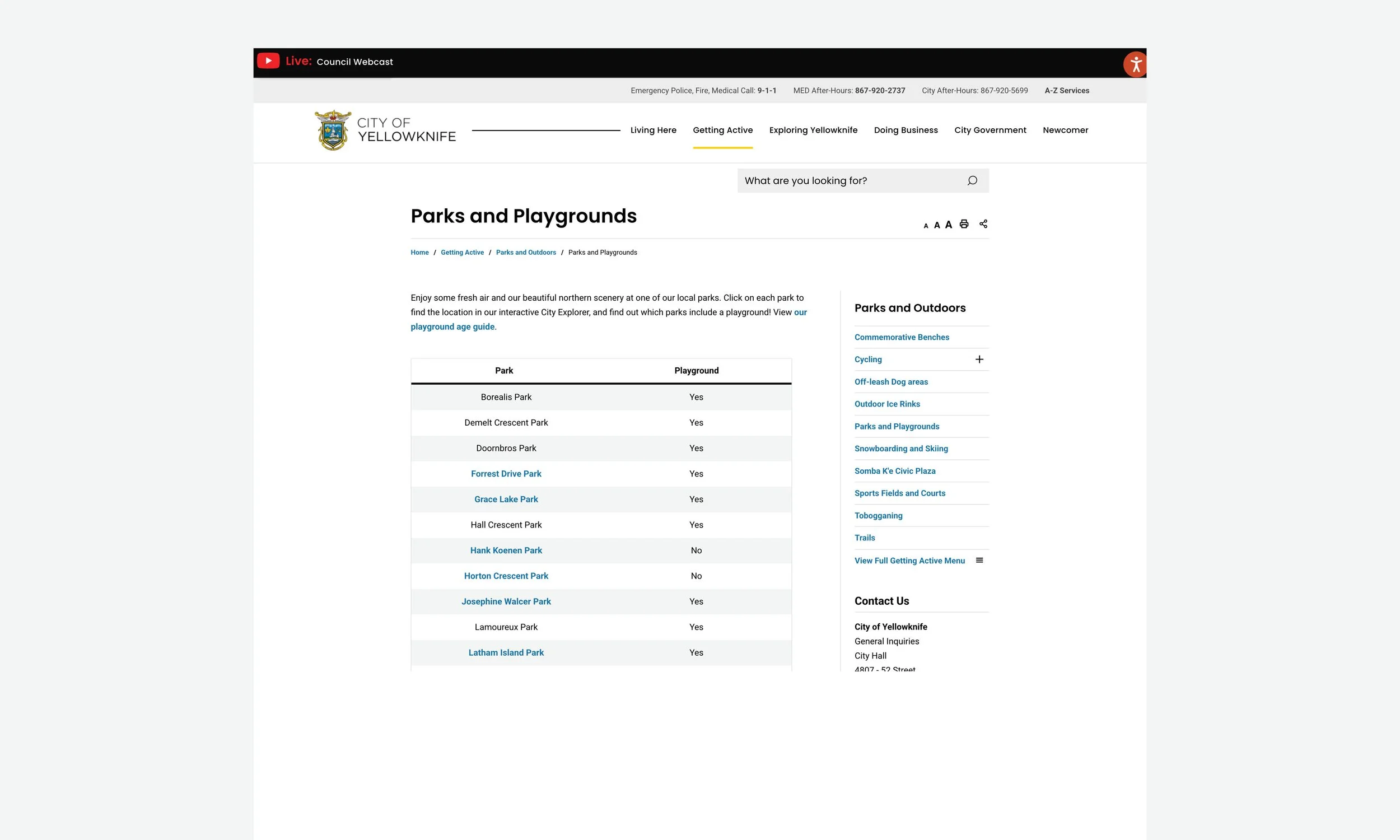
Task: Click the search magnifier icon
Action: 972,180
